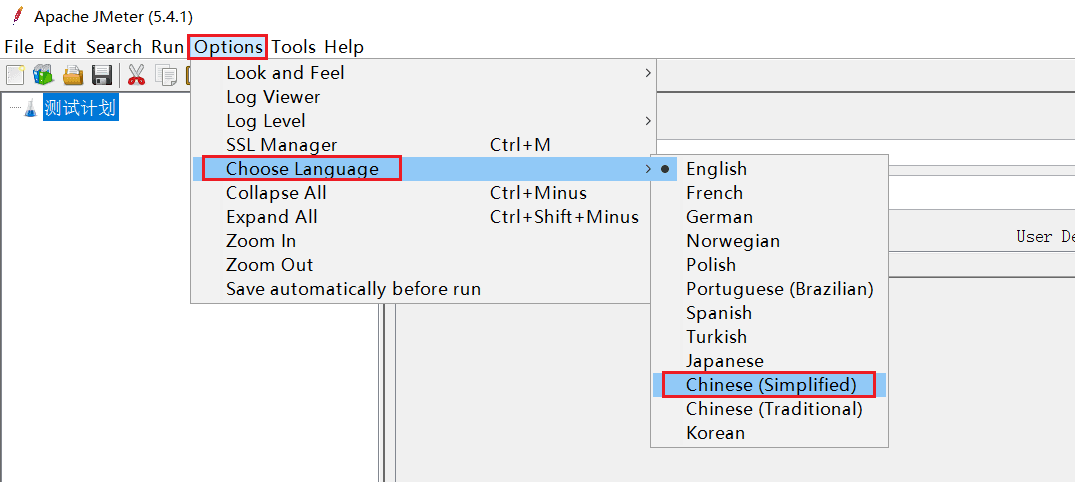Click the flask icon beside 测试计划

pos(31,108)
